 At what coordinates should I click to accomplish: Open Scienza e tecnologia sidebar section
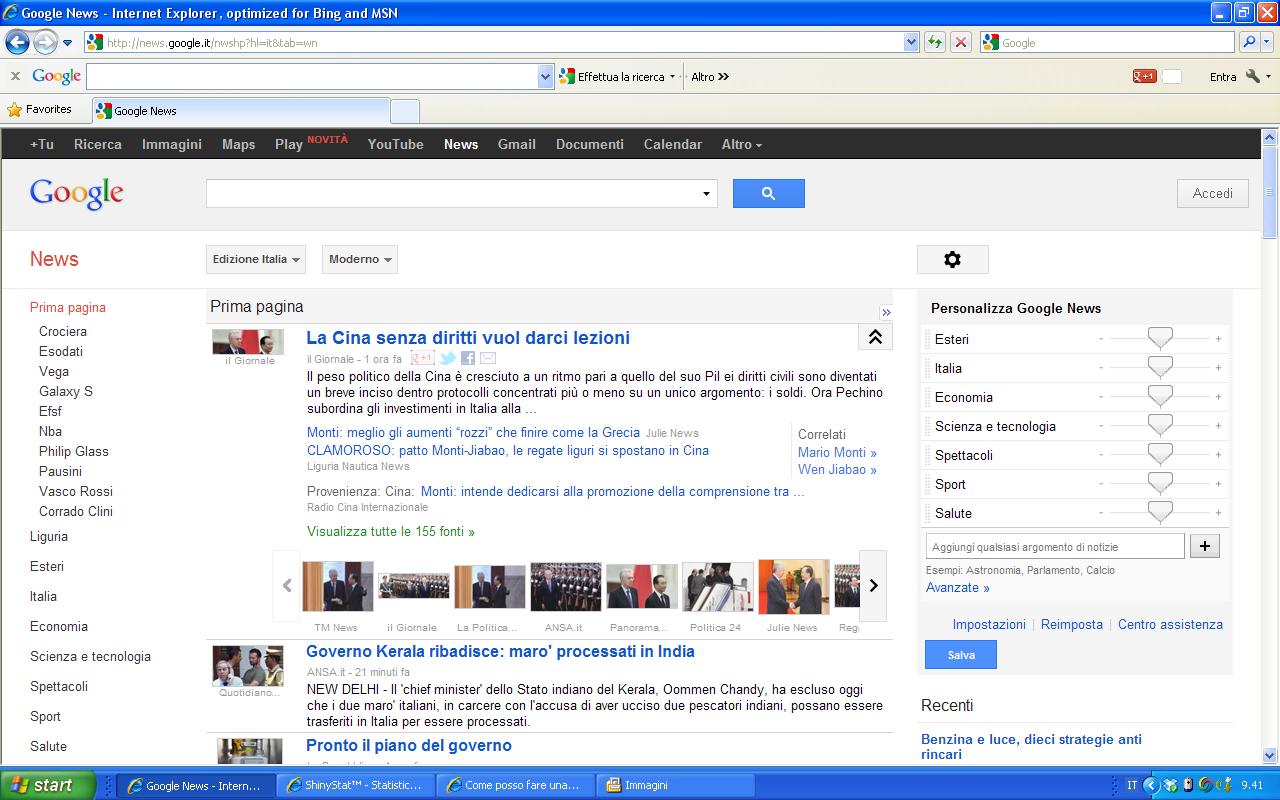(90, 656)
